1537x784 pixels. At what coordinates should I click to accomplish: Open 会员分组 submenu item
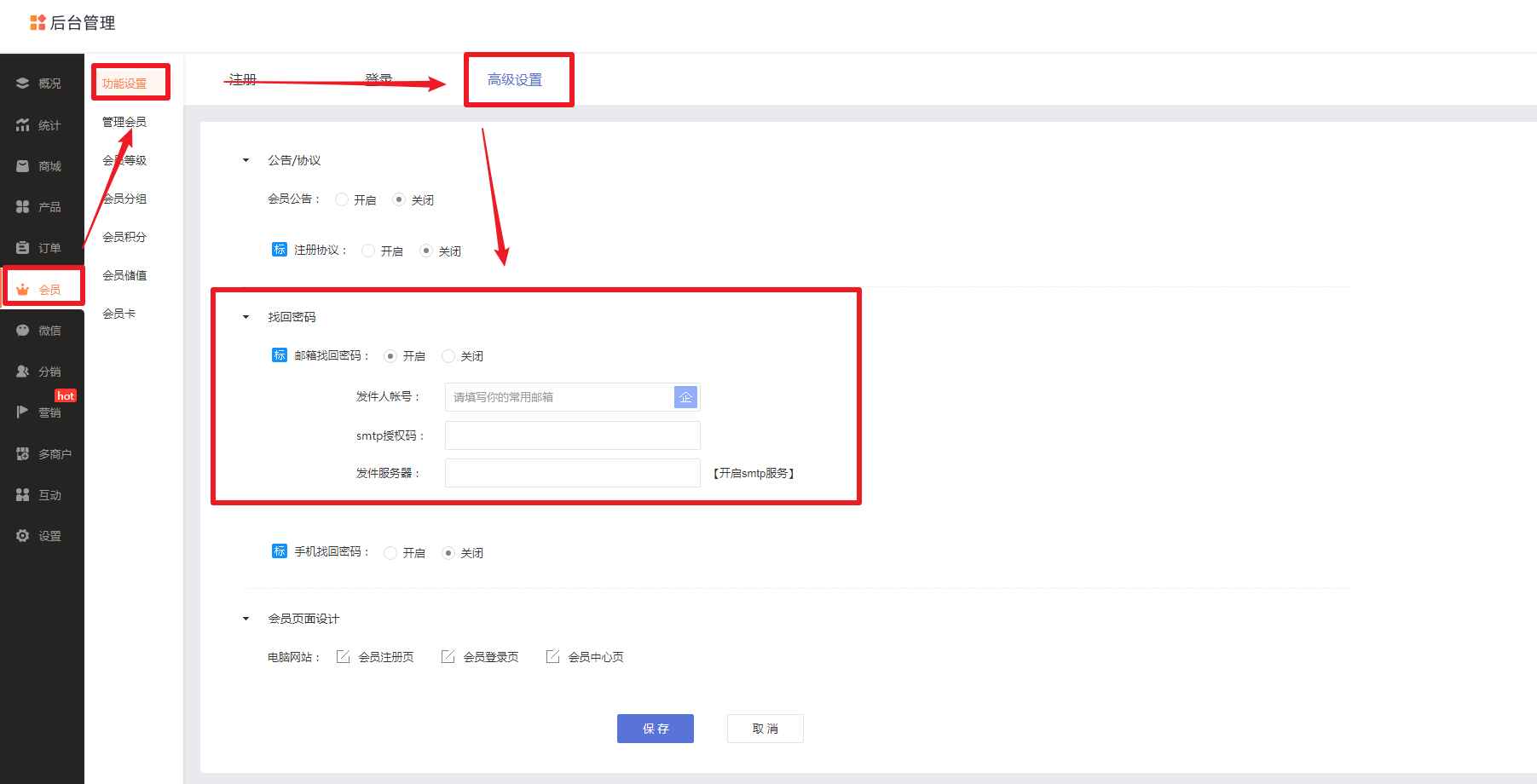124,199
